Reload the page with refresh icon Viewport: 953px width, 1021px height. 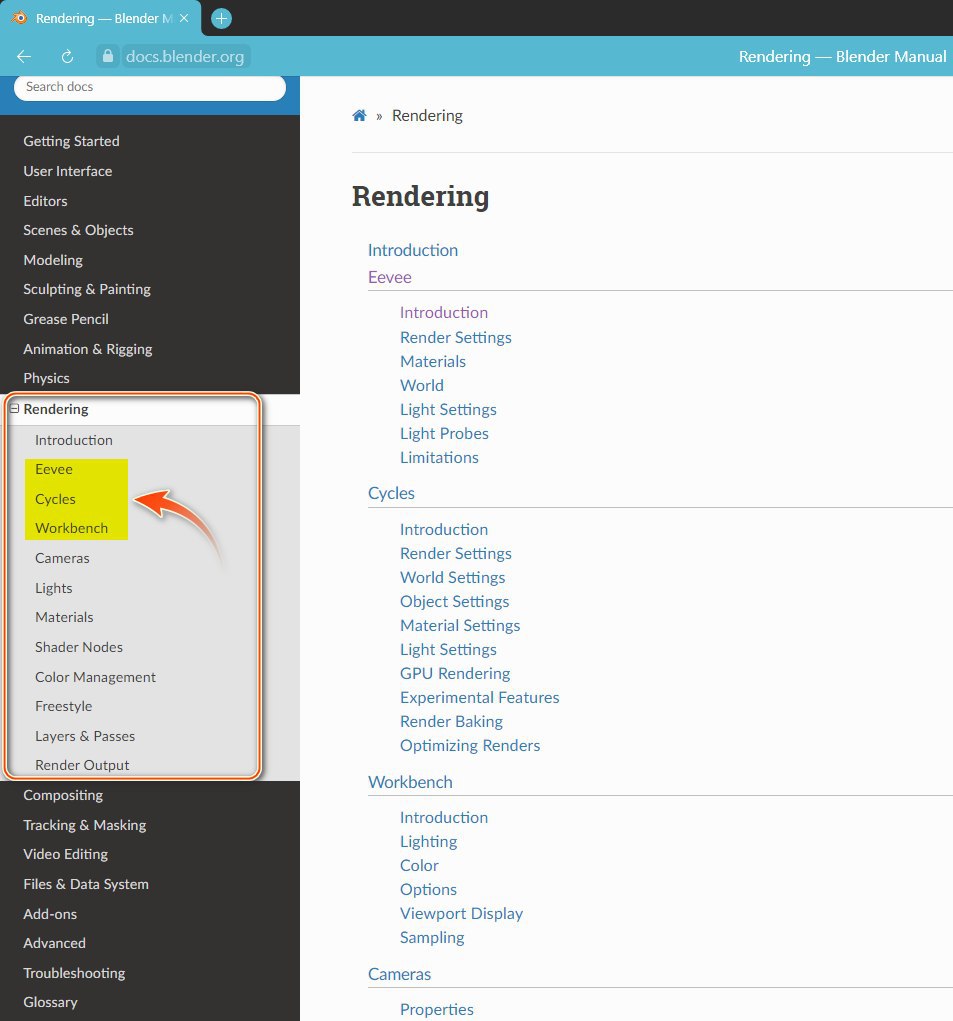(x=67, y=57)
